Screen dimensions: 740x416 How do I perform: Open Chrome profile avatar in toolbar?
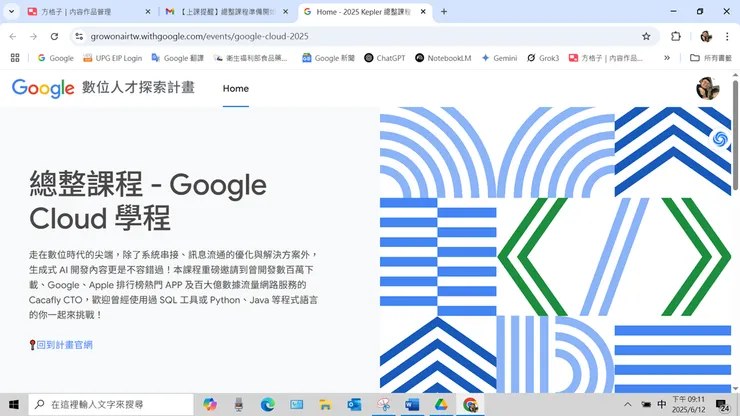706,36
